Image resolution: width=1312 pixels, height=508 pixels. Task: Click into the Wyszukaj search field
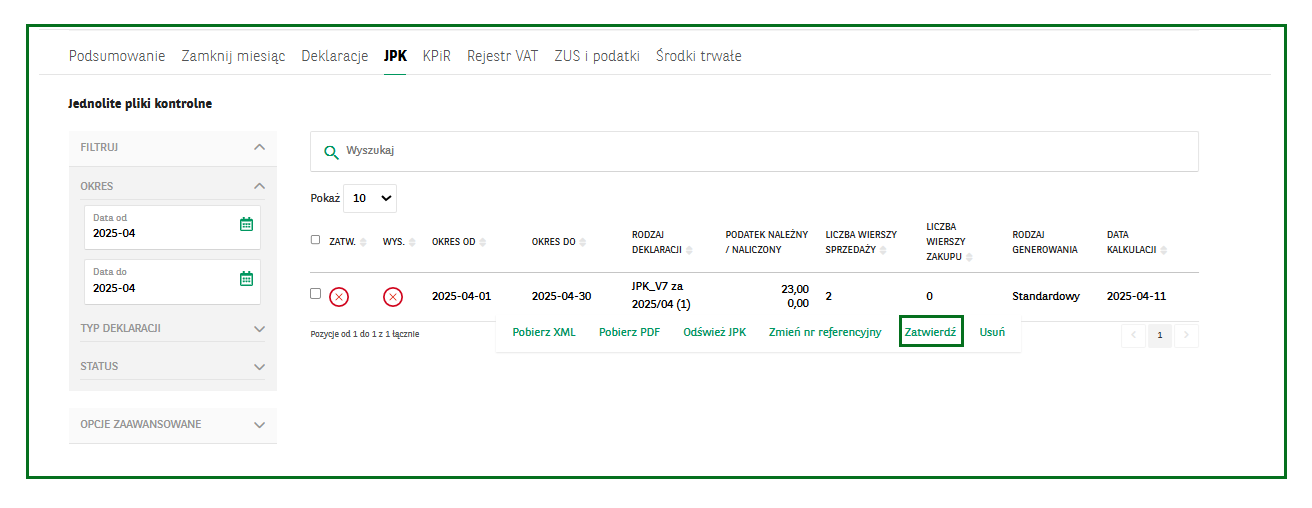click(754, 151)
